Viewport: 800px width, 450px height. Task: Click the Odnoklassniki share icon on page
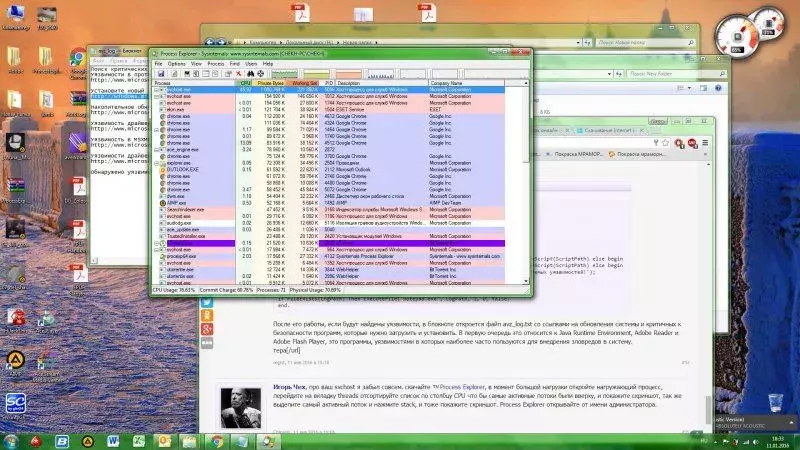coord(207,316)
